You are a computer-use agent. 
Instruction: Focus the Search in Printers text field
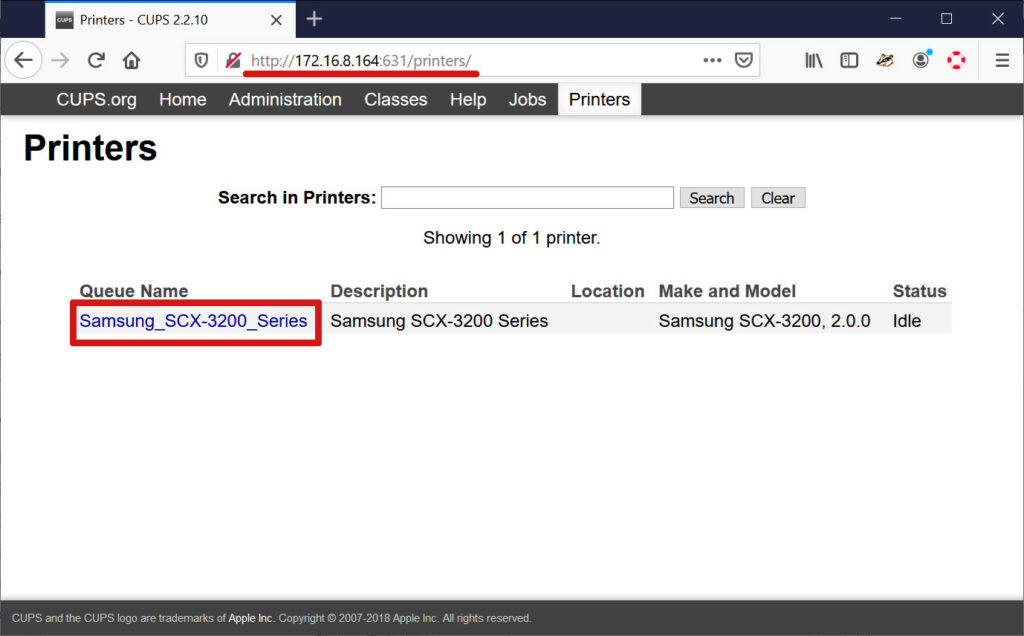[x=527, y=197]
